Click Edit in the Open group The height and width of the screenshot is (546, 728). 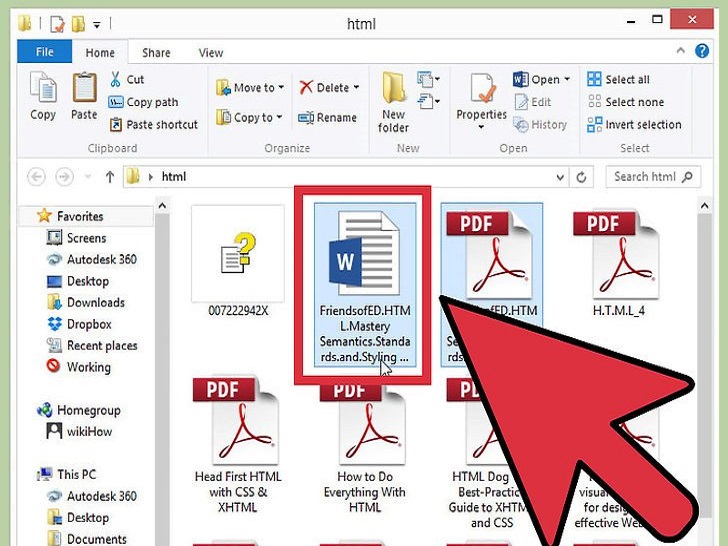(x=533, y=102)
